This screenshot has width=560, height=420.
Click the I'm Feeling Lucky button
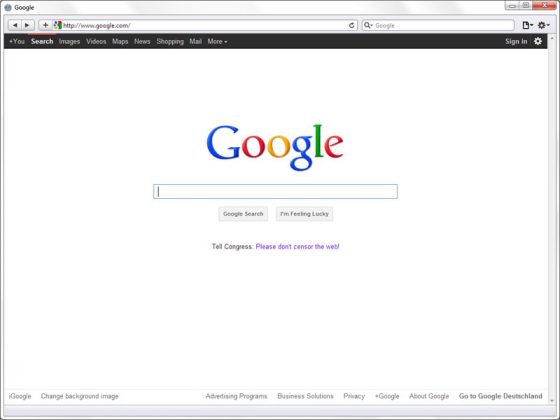(304, 214)
